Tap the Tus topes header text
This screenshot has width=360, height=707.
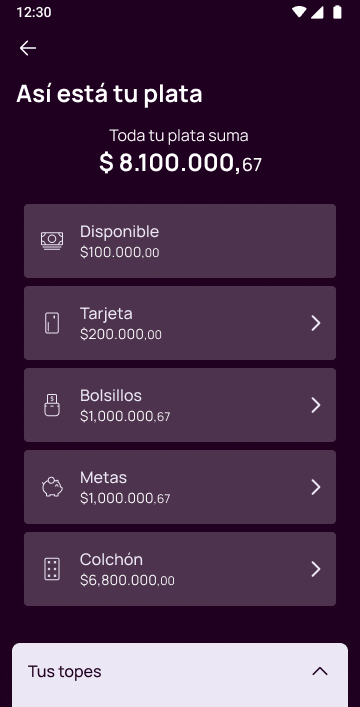click(65, 672)
